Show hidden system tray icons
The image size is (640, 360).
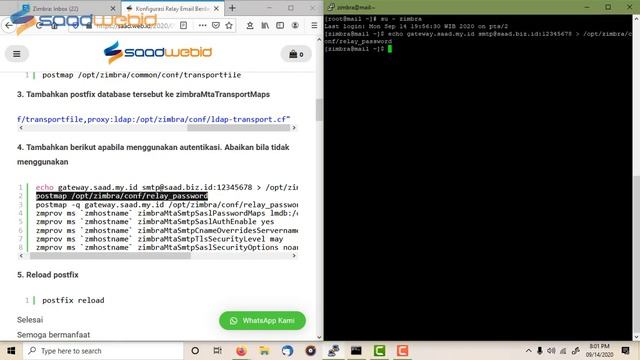528,351
